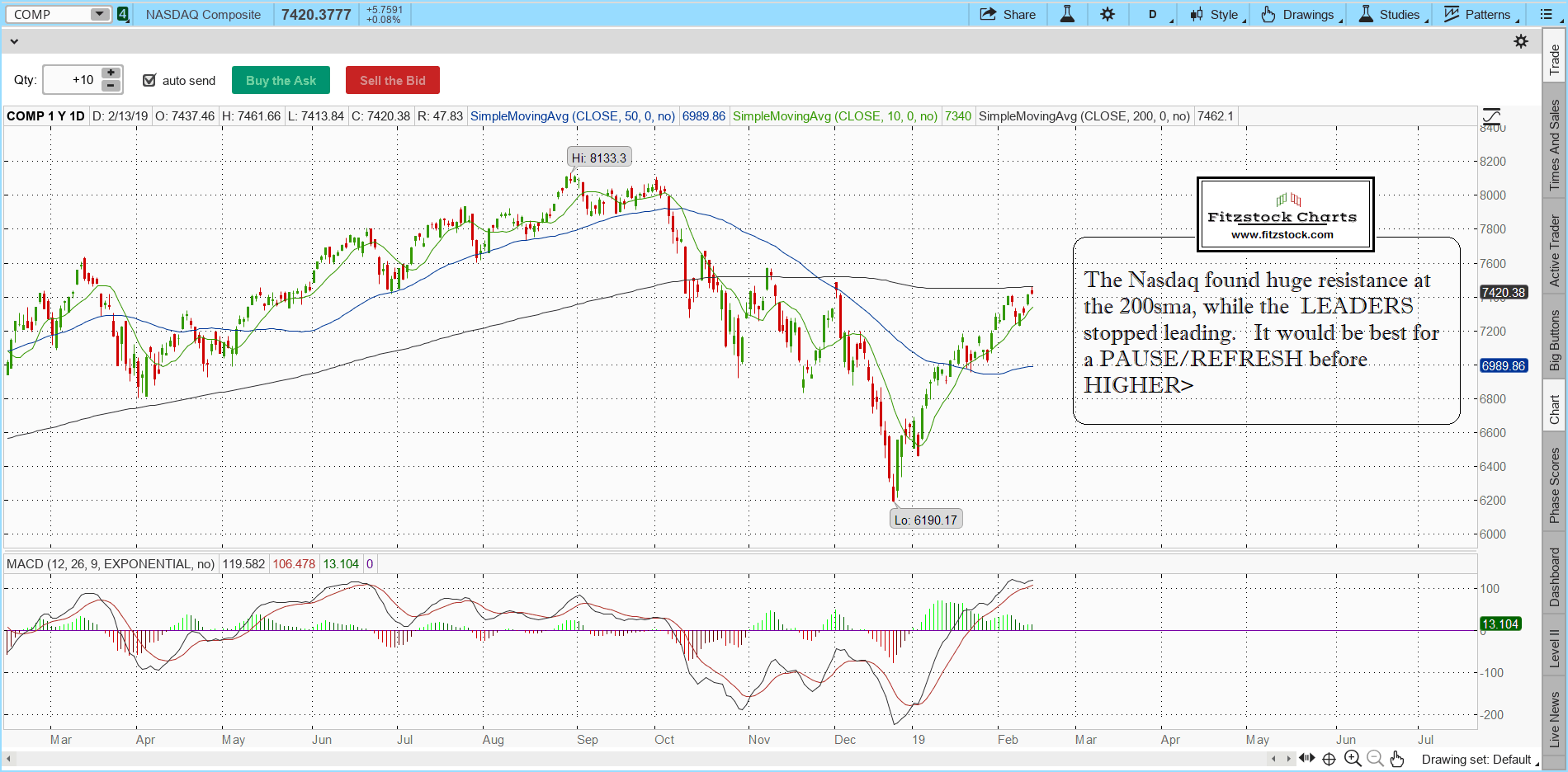Open the Drawing set: Default dropdown
Image resolution: width=1568 pixels, height=772 pixels.
(1479, 760)
